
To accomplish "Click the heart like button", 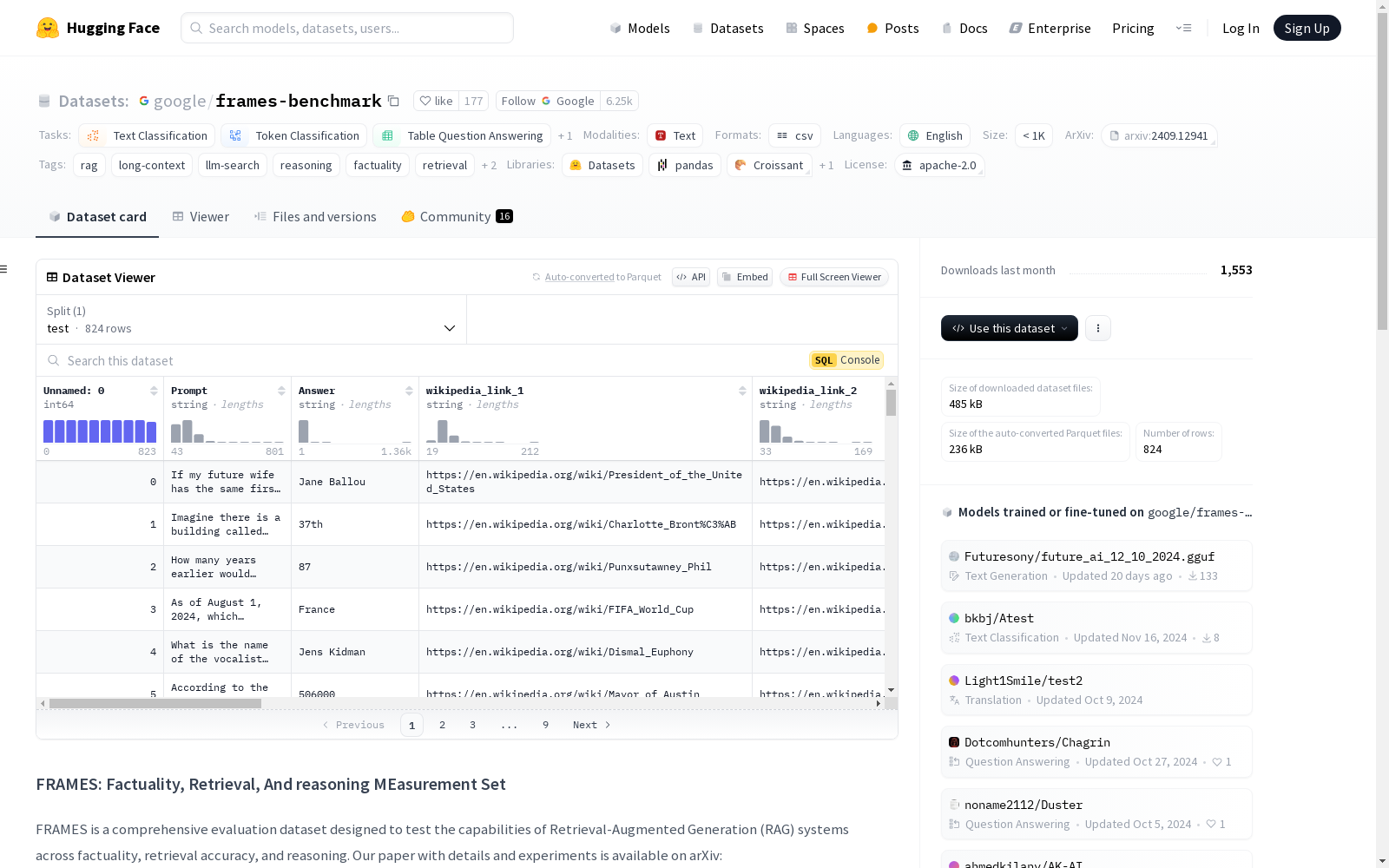I will tap(436, 101).
